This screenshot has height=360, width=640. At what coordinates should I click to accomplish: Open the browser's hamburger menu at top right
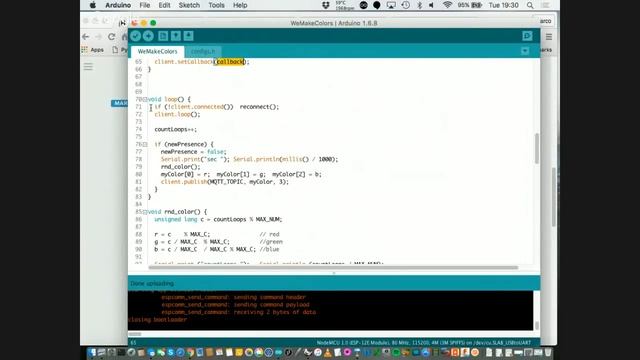tap(549, 37)
